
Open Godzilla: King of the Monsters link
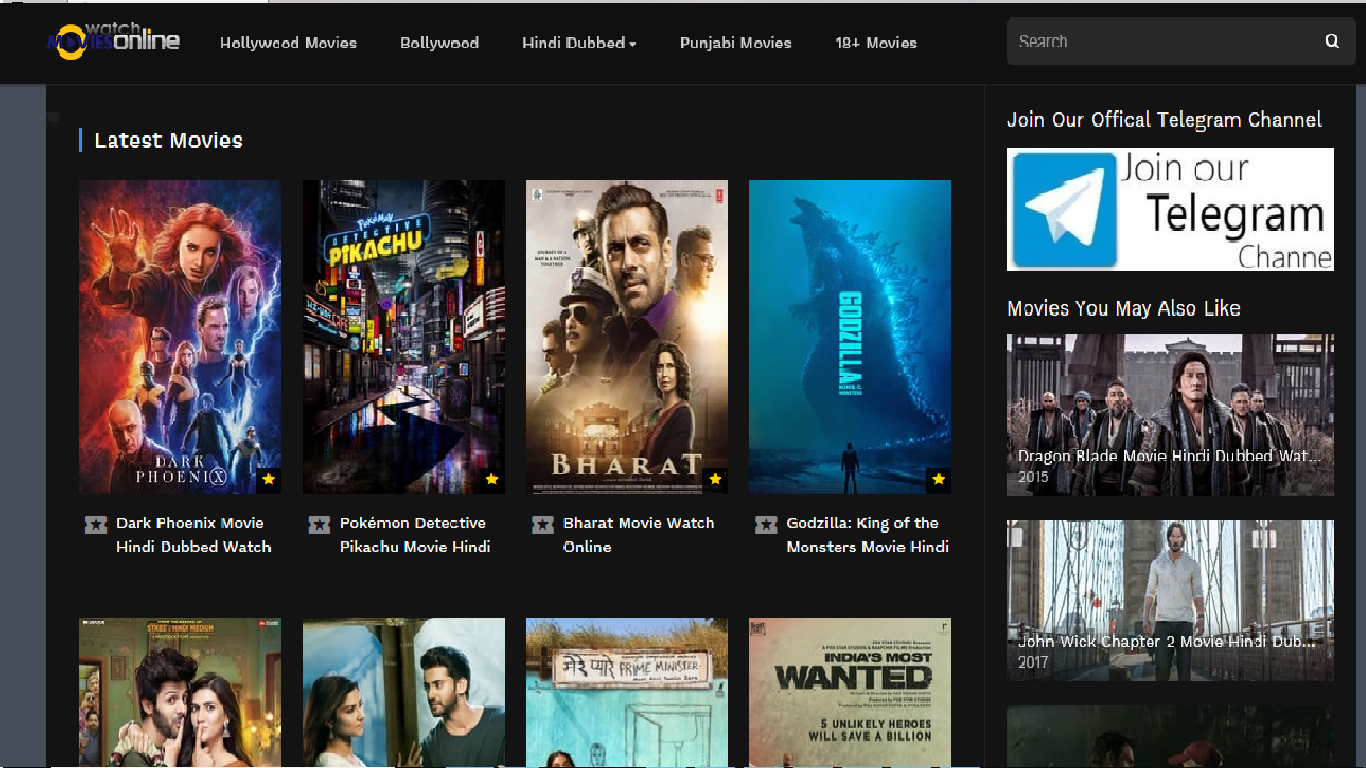click(x=867, y=535)
